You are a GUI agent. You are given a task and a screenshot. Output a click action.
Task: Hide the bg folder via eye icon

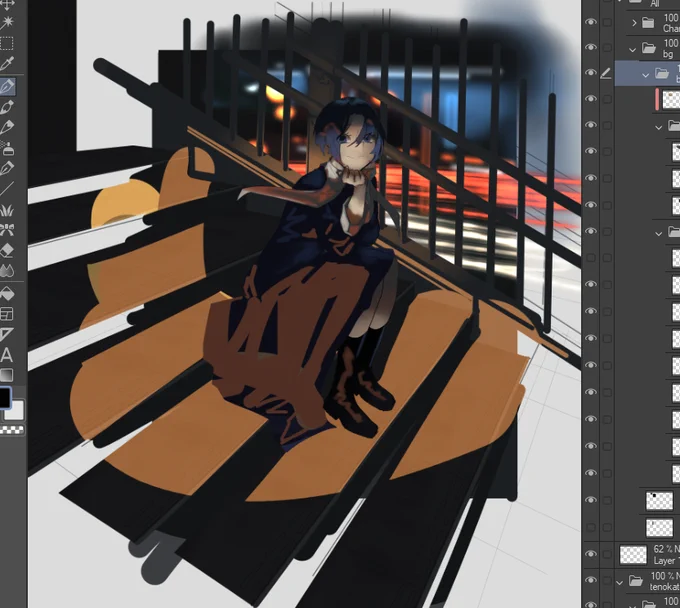point(591,47)
